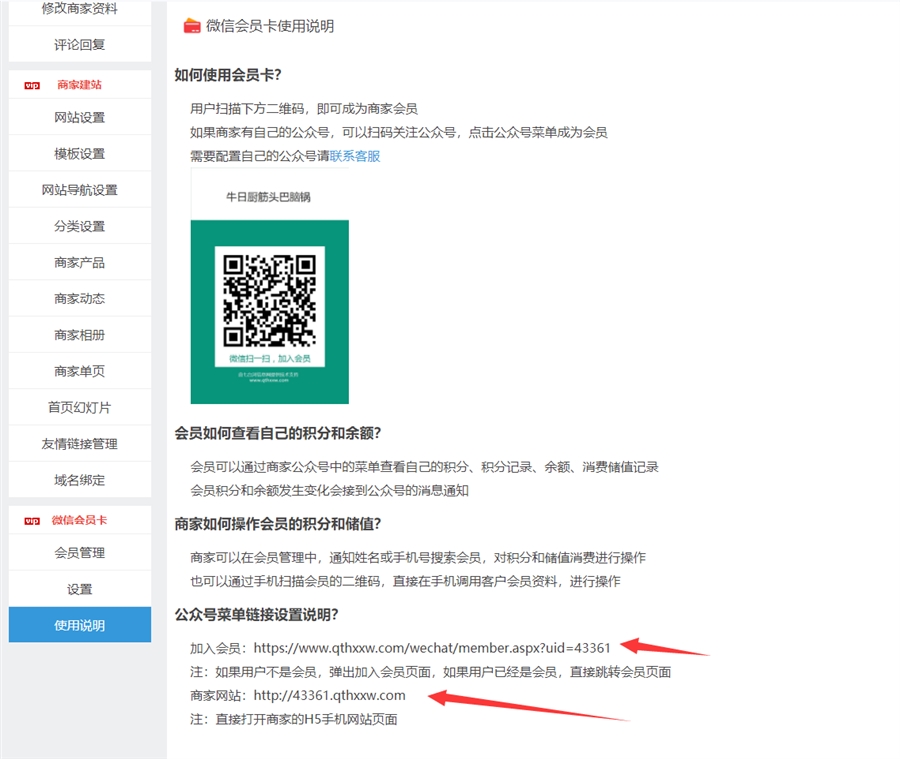Open 商家相册 page
This screenshot has height=759, width=900.
80,335
